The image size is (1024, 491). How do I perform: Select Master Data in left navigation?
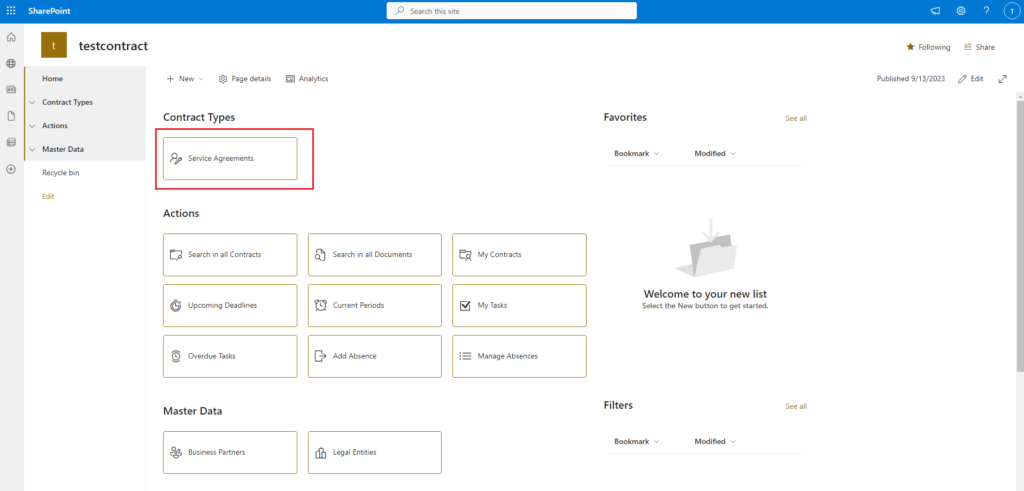63,150
